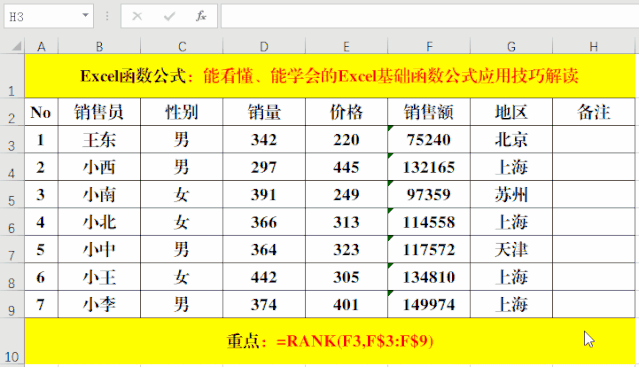Select the region cell 天津

(x=511, y=250)
